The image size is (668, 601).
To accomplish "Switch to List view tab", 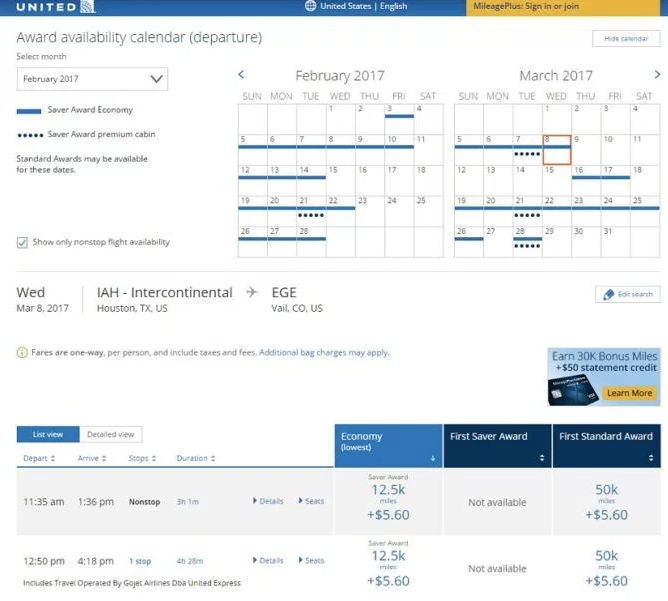I will pyautogui.click(x=48, y=434).
